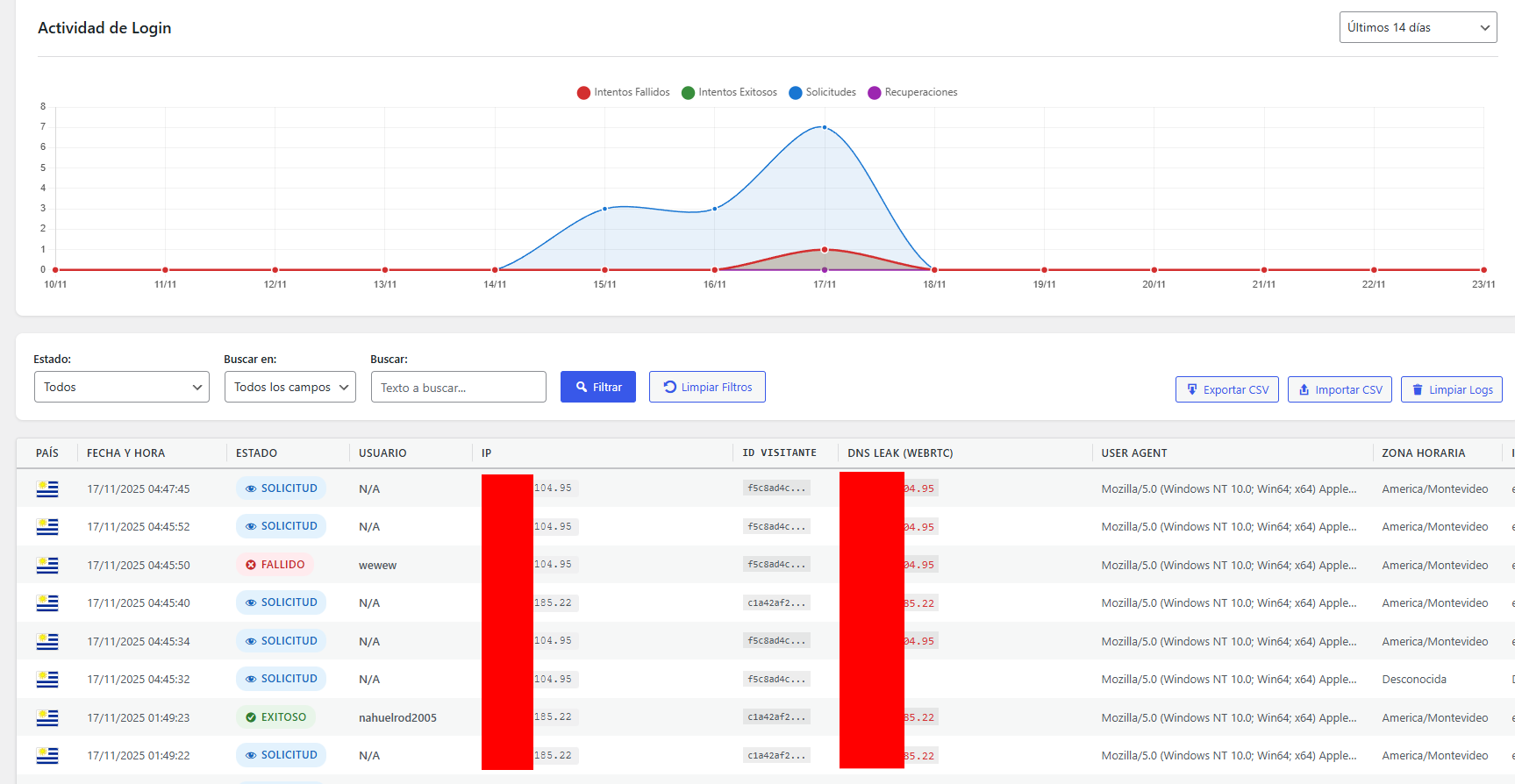1515x784 pixels.
Task: Click the upload icon in Importar CSV
Action: [1304, 389]
